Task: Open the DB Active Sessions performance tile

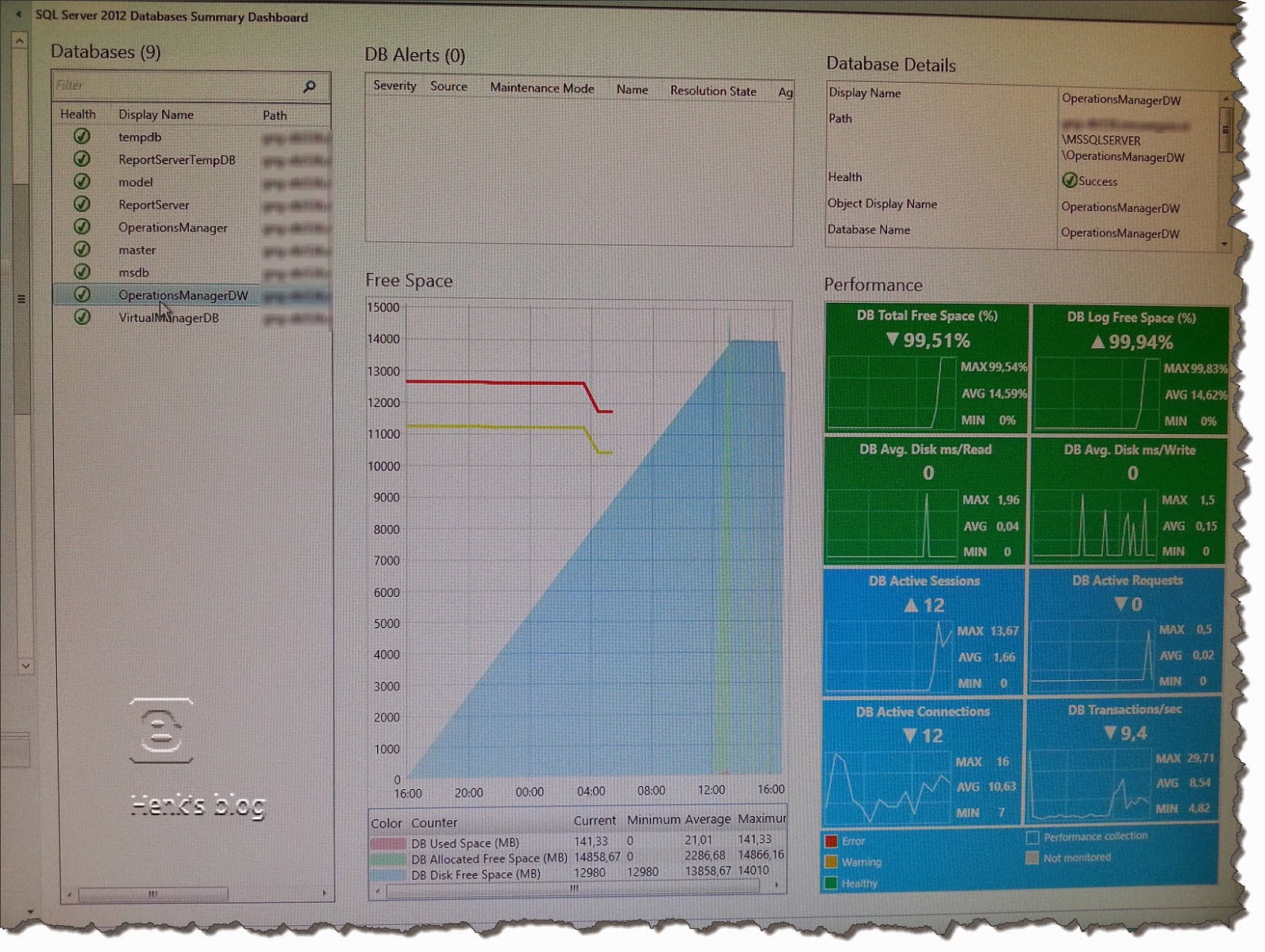Action: [923, 632]
